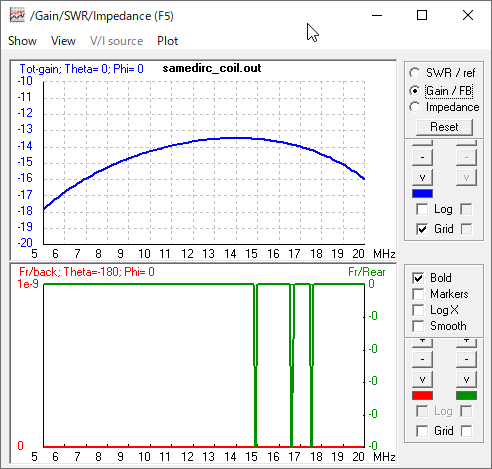The width and height of the screenshot is (492, 469).
Task: Disable the Bold checkbox
Action: coord(418,278)
